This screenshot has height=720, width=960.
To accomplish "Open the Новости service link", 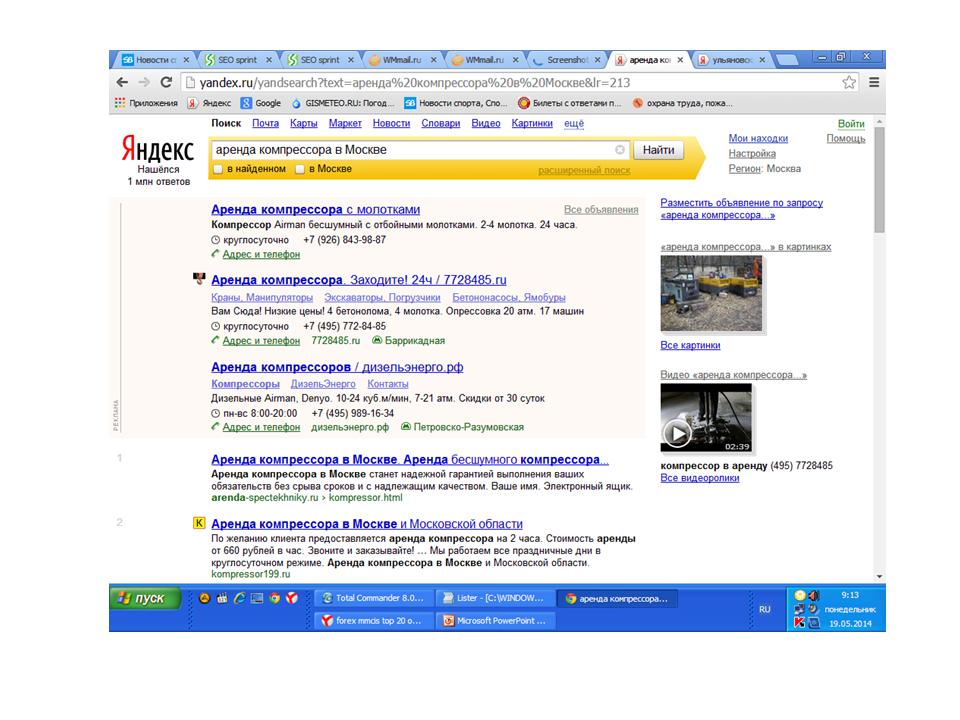I will click(x=391, y=123).
